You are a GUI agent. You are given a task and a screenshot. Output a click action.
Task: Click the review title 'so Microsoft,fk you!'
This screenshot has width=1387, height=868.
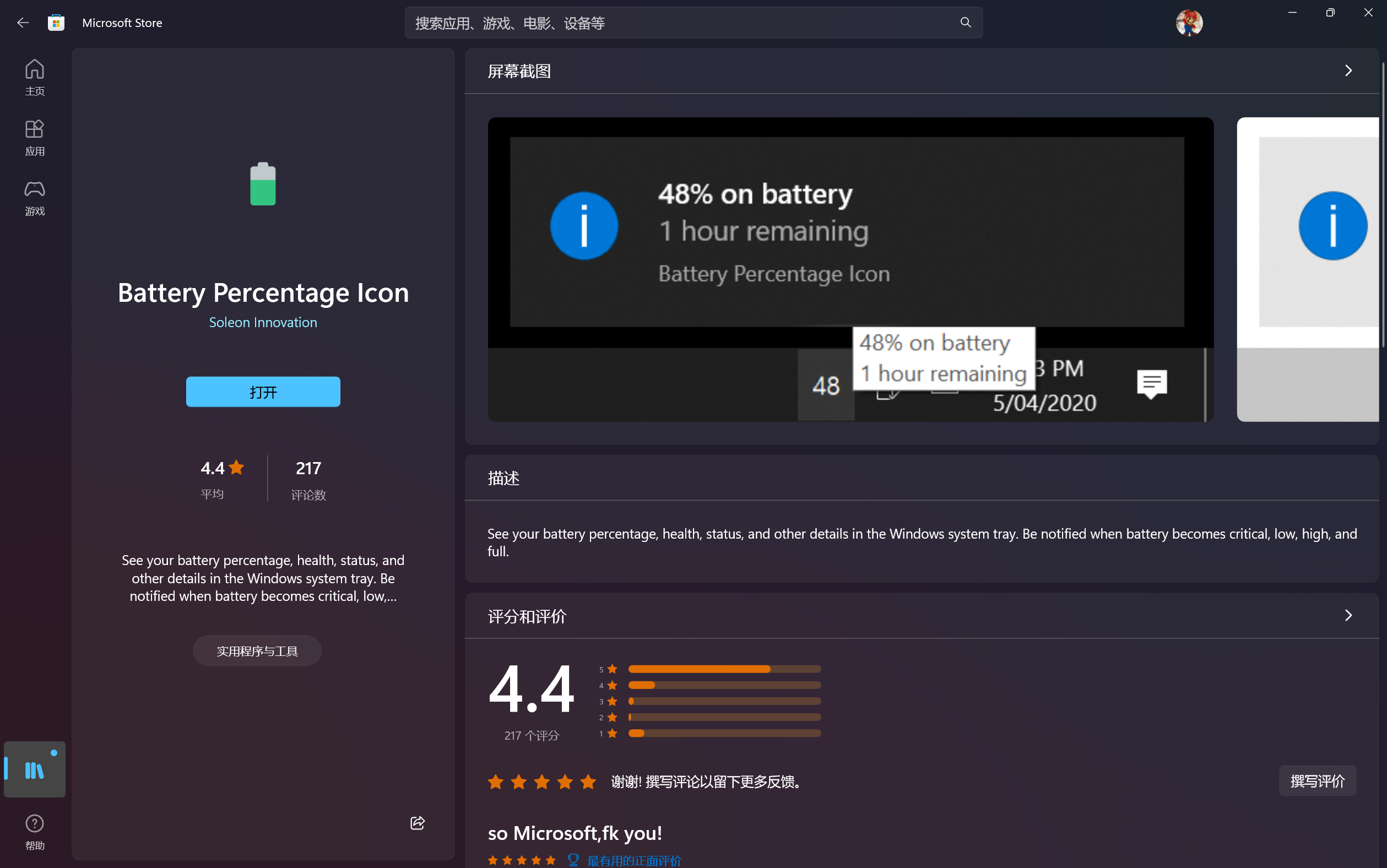point(575,832)
